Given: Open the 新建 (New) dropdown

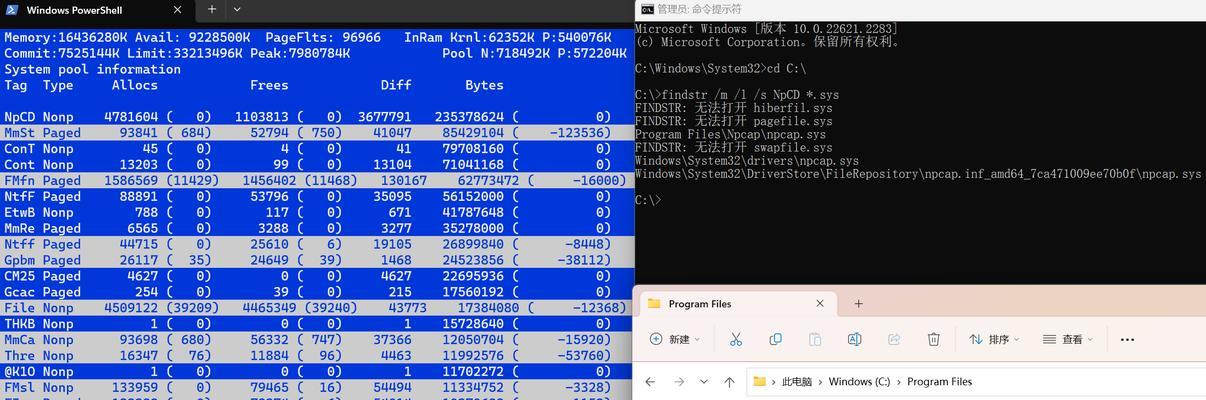Looking at the screenshot, I should tap(675, 339).
